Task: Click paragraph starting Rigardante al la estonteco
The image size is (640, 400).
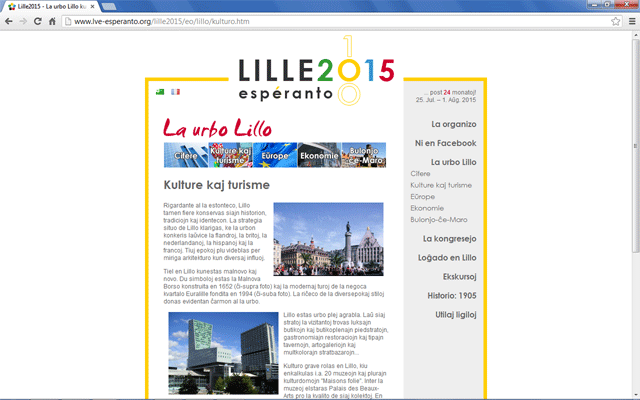Action: [216, 231]
